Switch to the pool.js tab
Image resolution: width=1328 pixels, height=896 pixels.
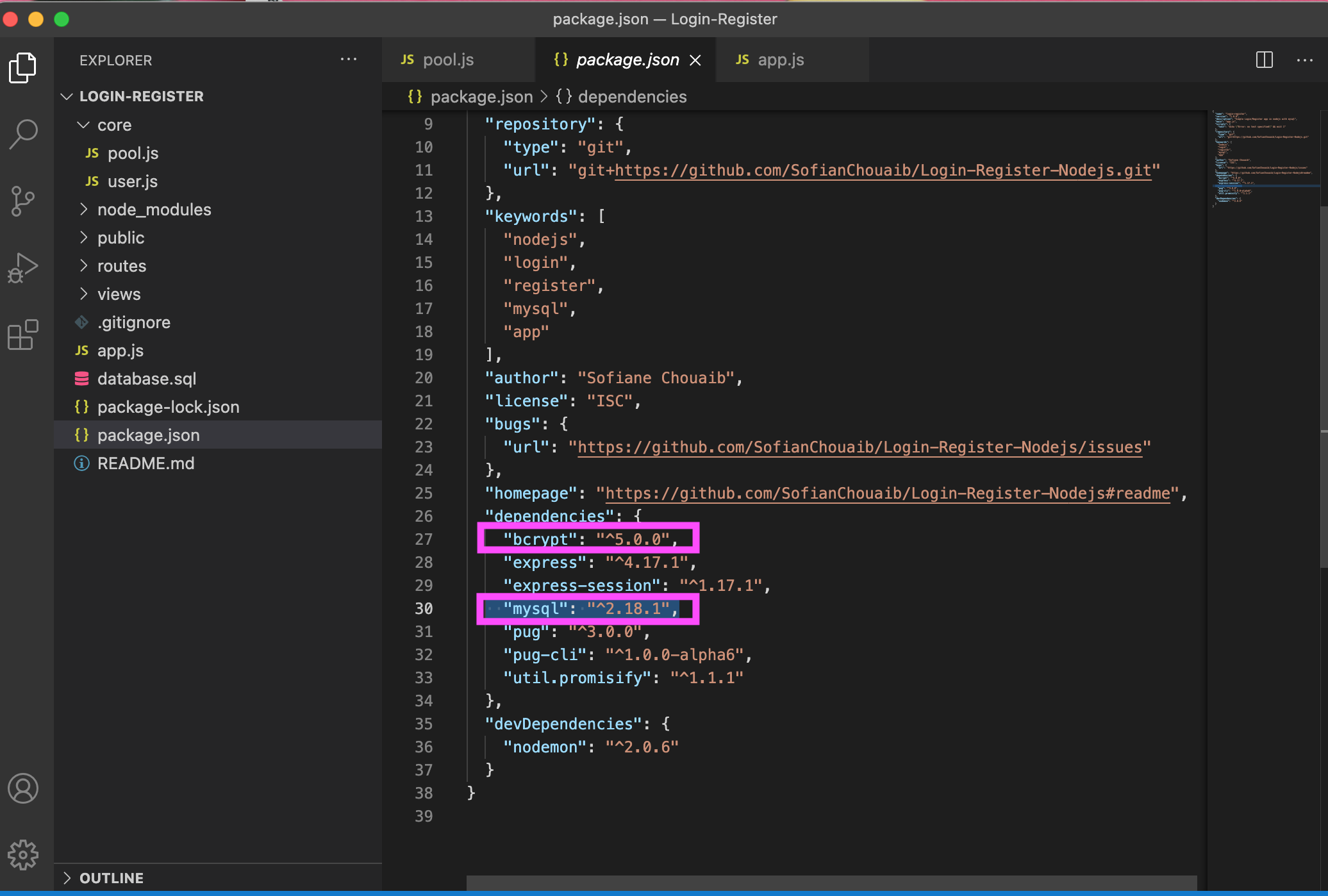(447, 60)
